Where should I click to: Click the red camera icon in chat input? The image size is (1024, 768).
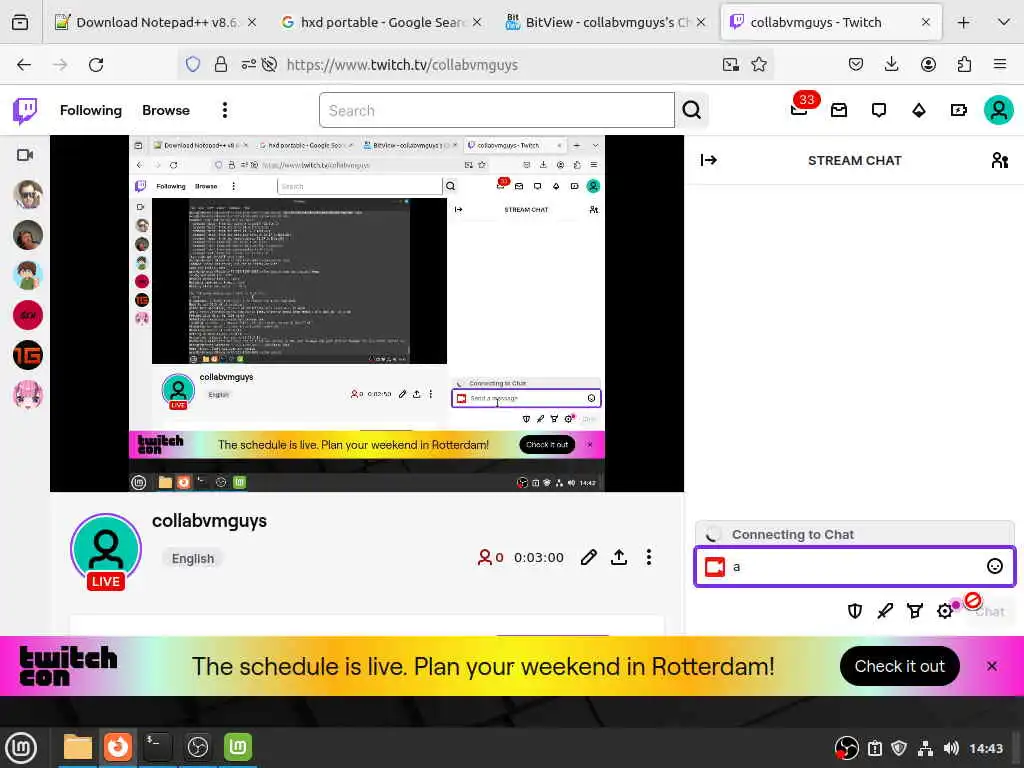[714, 567]
